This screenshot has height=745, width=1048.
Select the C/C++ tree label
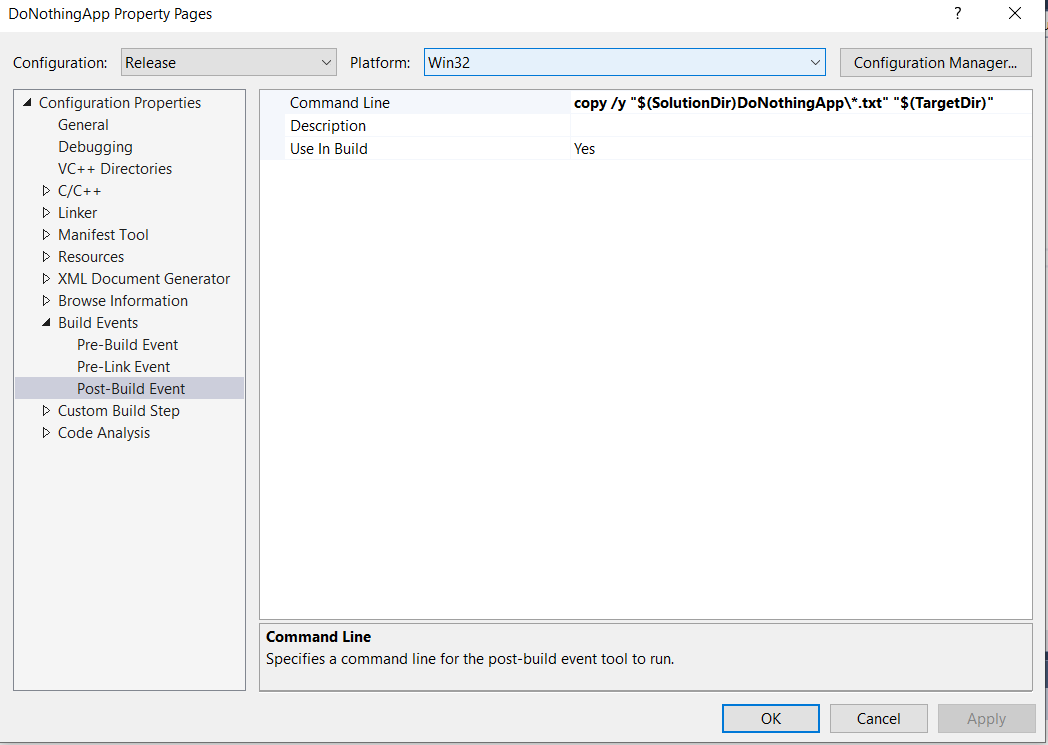click(80, 191)
